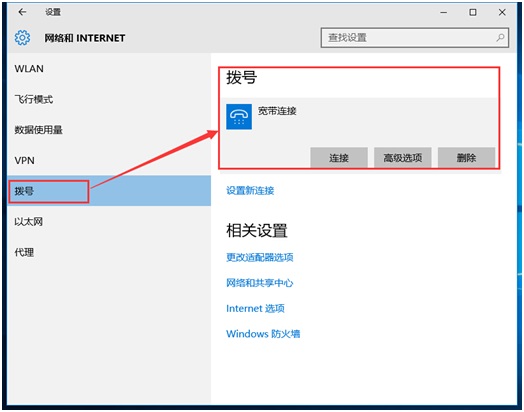This screenshot has width=524, height=412.
Task: Select the 拨号 sidebar item
Action: click(109, 191)
